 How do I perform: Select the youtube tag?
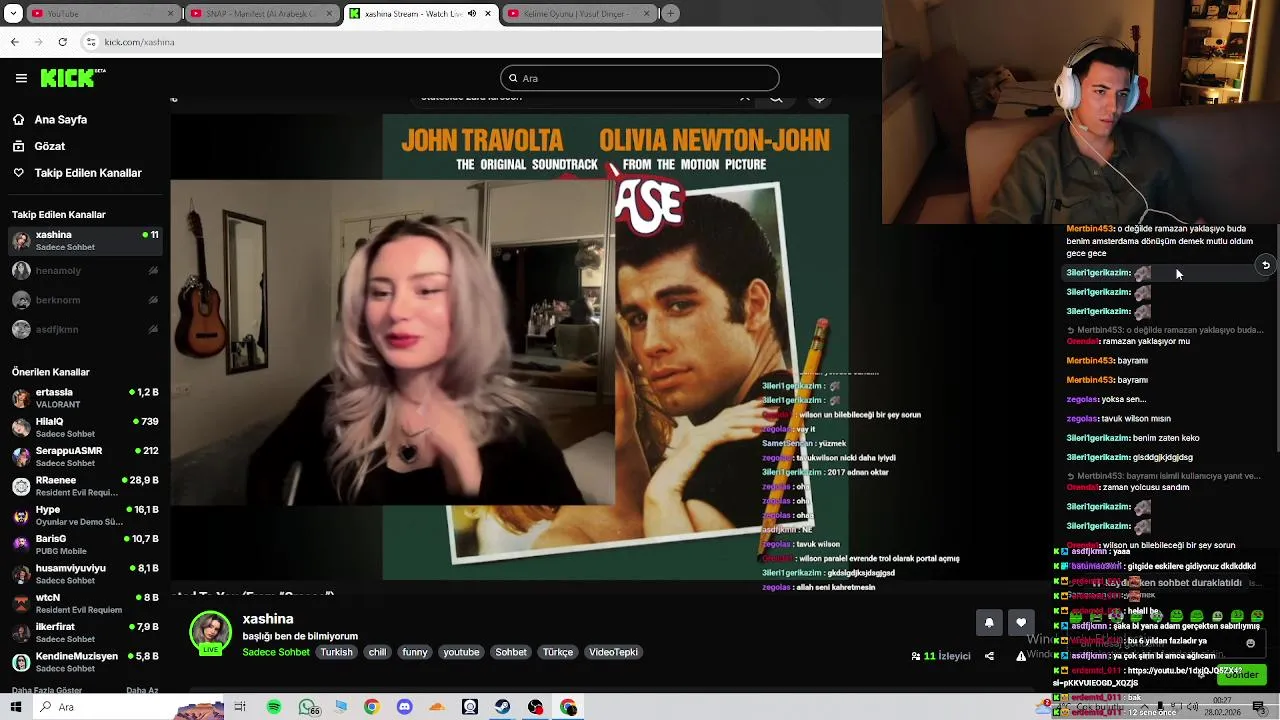[x=461, y=652]
